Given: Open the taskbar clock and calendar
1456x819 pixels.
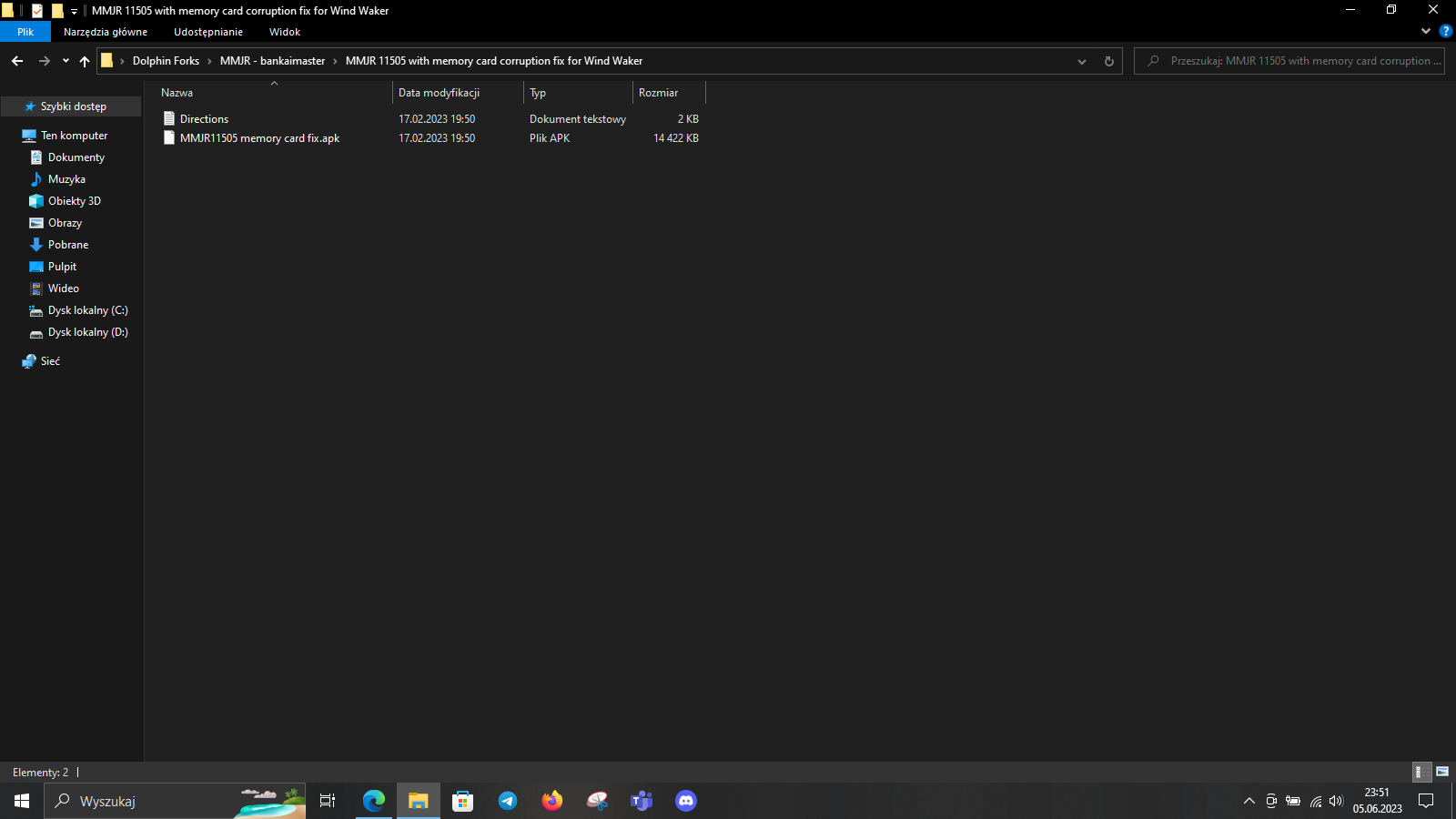Looking at the screenshot, I should coord(1377,801).
